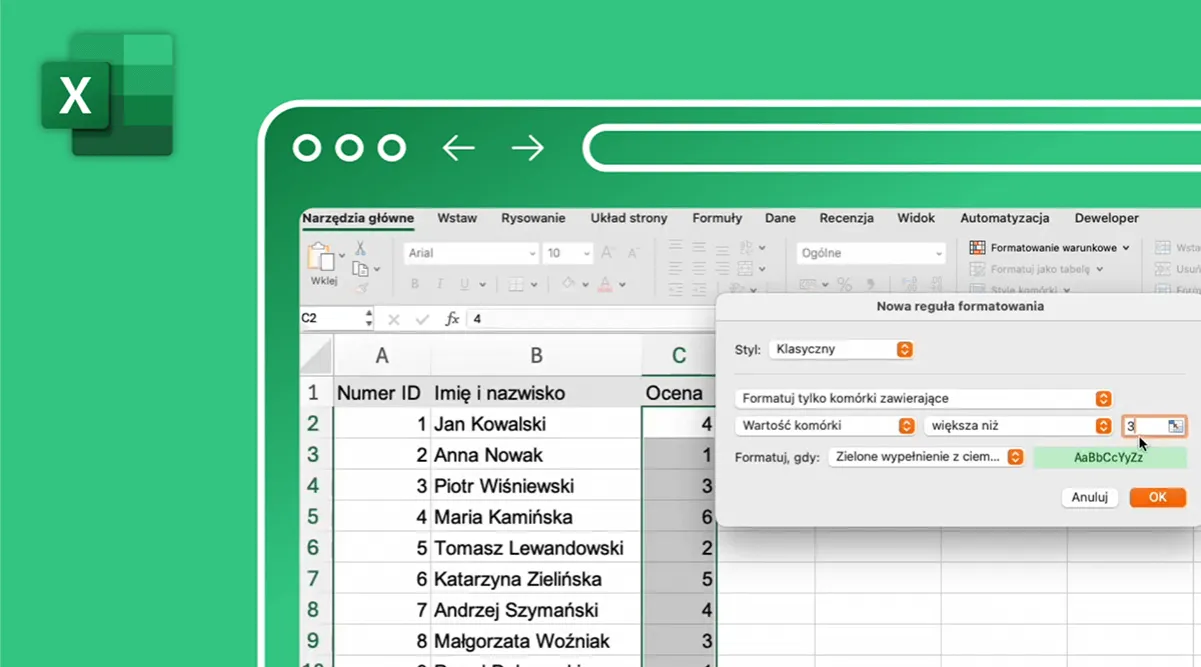
Task: Switch to the Układ strony tab
Action: click(629, 218)
